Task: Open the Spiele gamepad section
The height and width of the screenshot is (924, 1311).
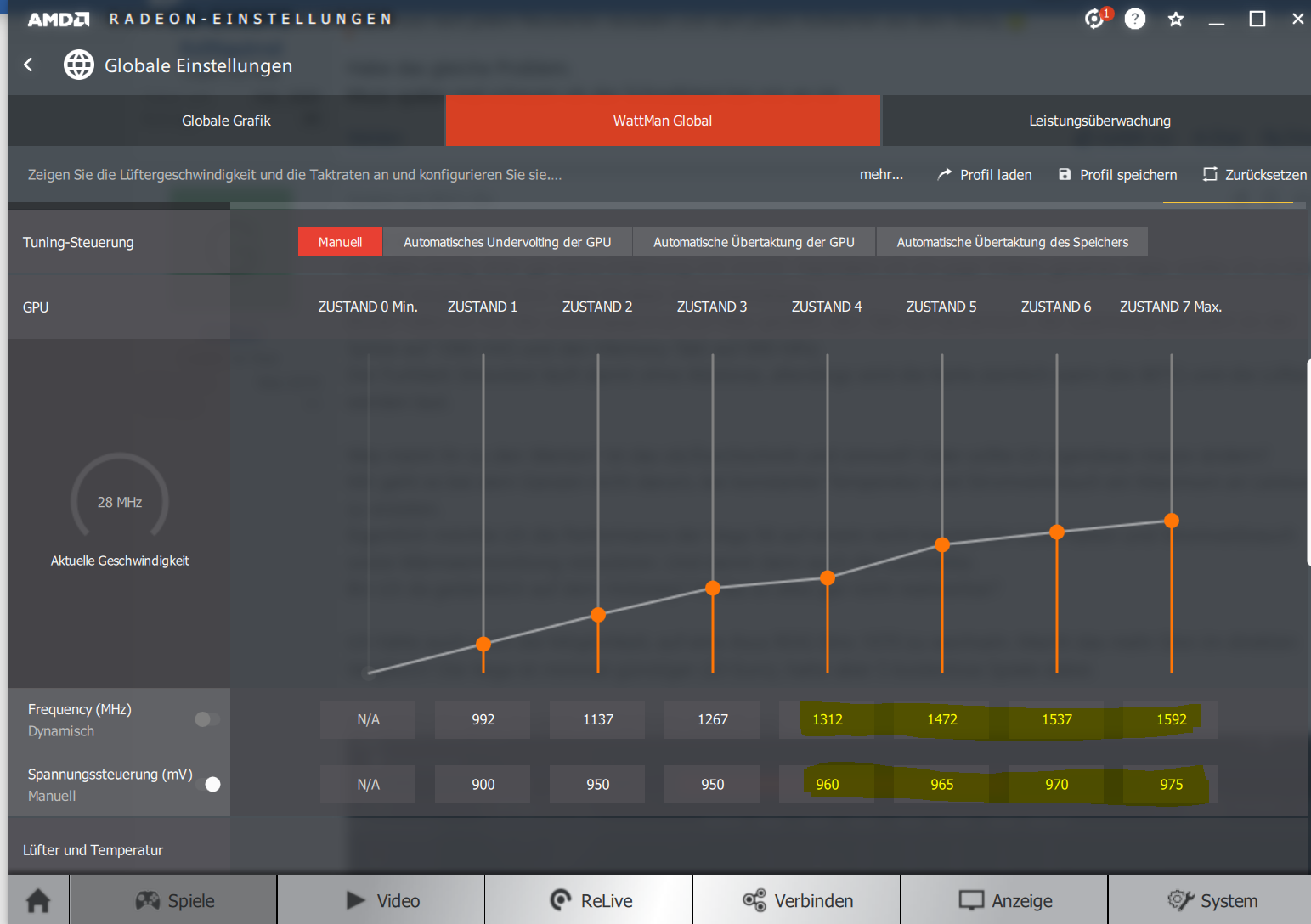Action: tap(174, 900)
